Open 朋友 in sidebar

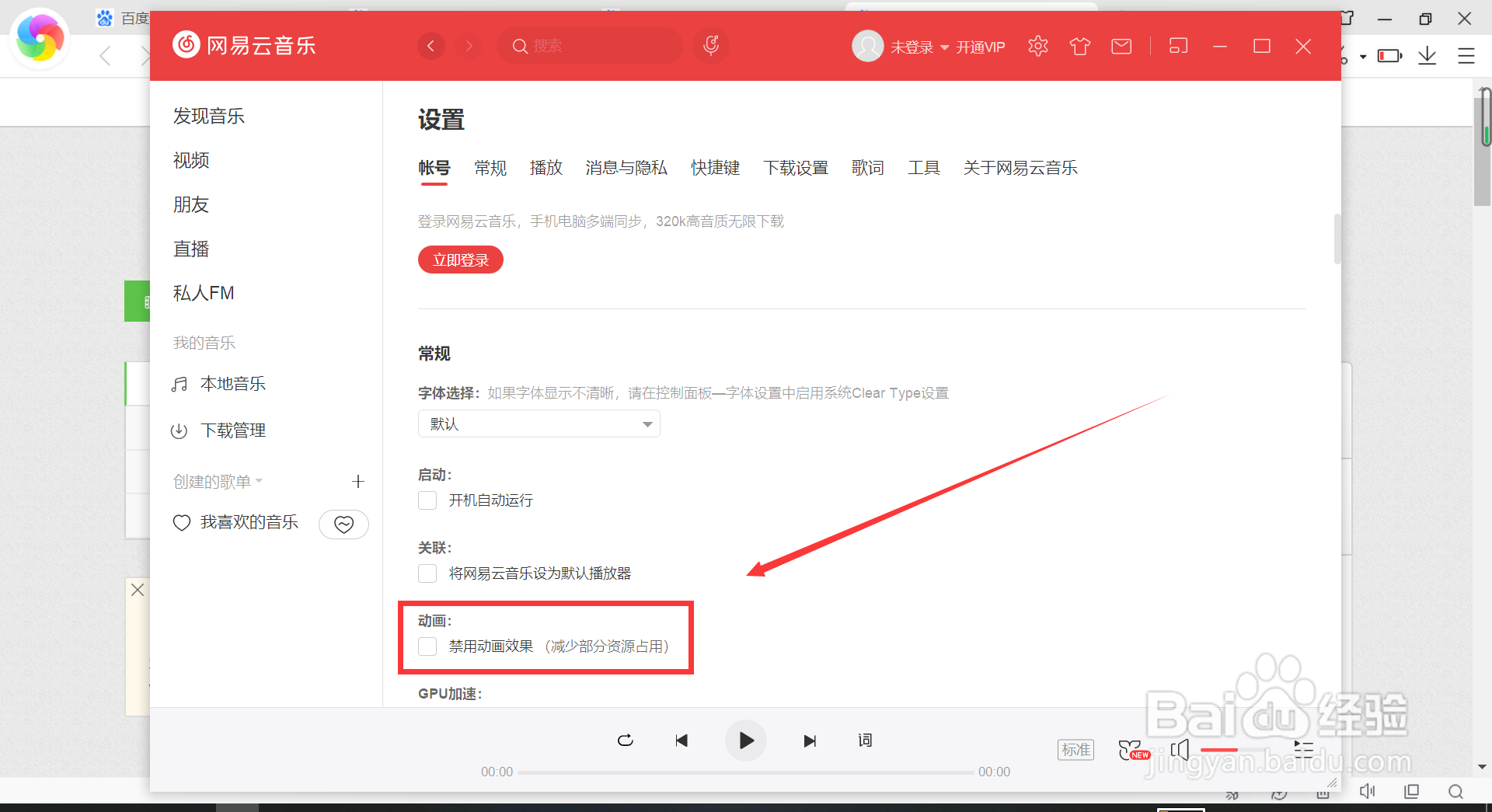(191, 204)
